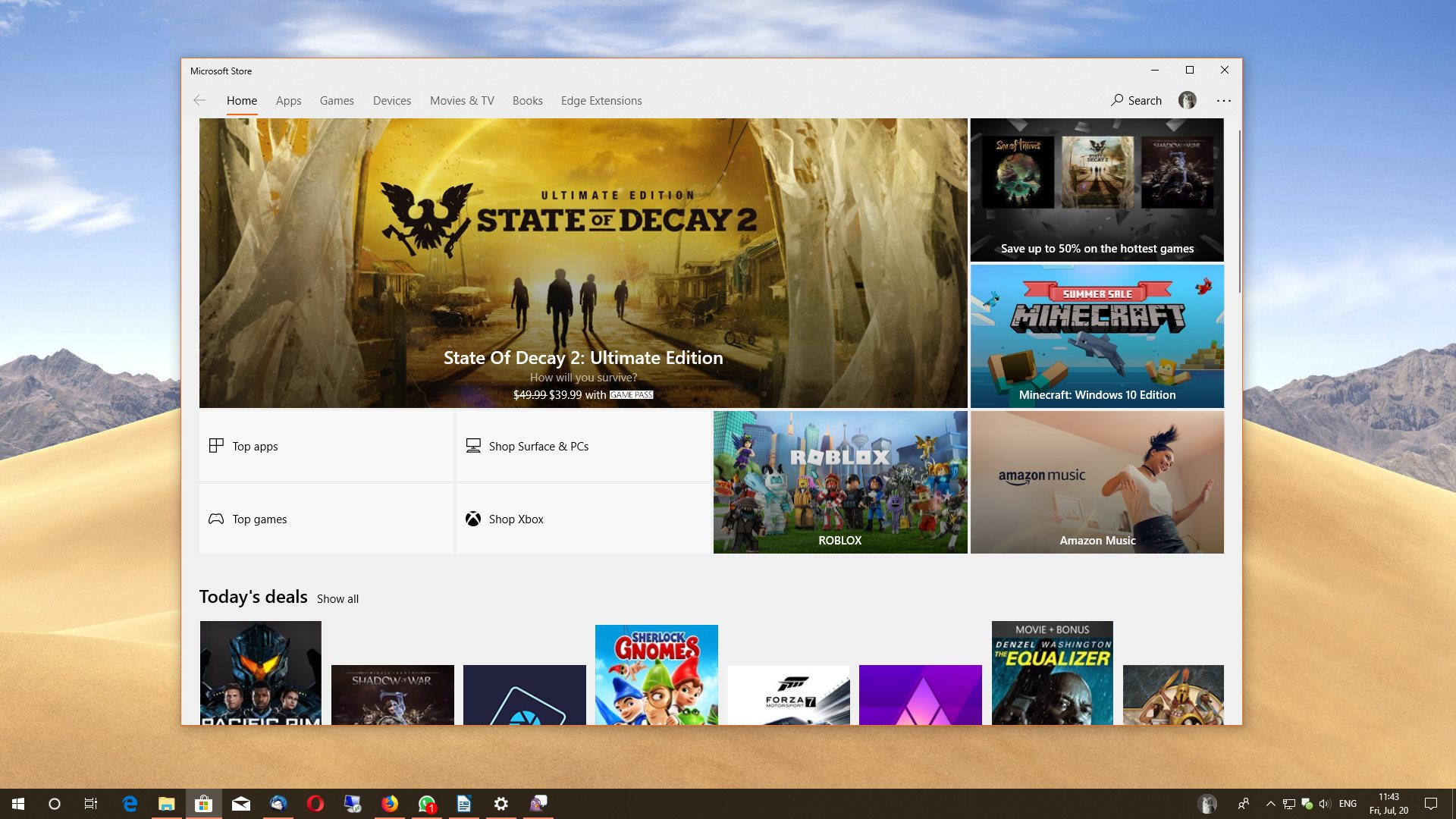This screenshot has width=1456, height=819.
Task: Open the Action Center notifications icon
Action: [x=1431, y=804]
